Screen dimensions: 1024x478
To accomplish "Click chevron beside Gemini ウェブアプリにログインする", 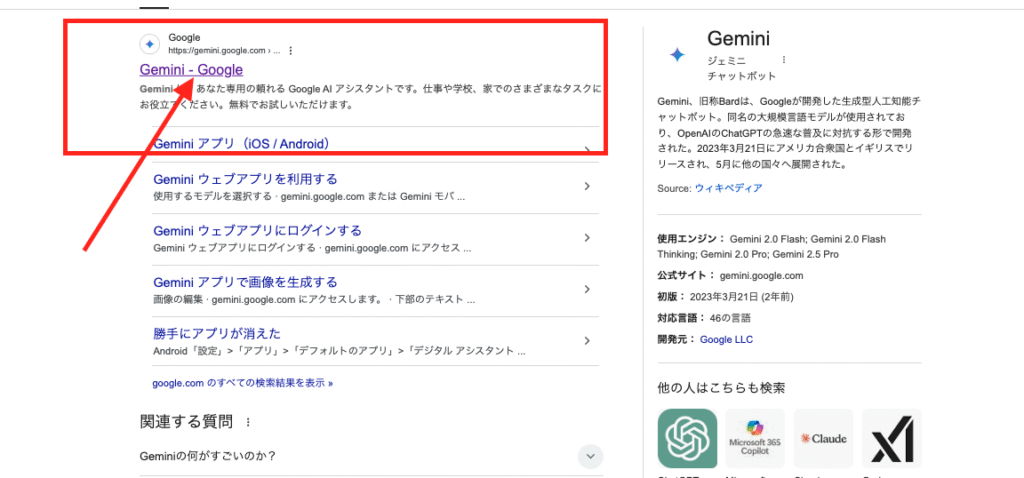I will click(x=587, y=238).
